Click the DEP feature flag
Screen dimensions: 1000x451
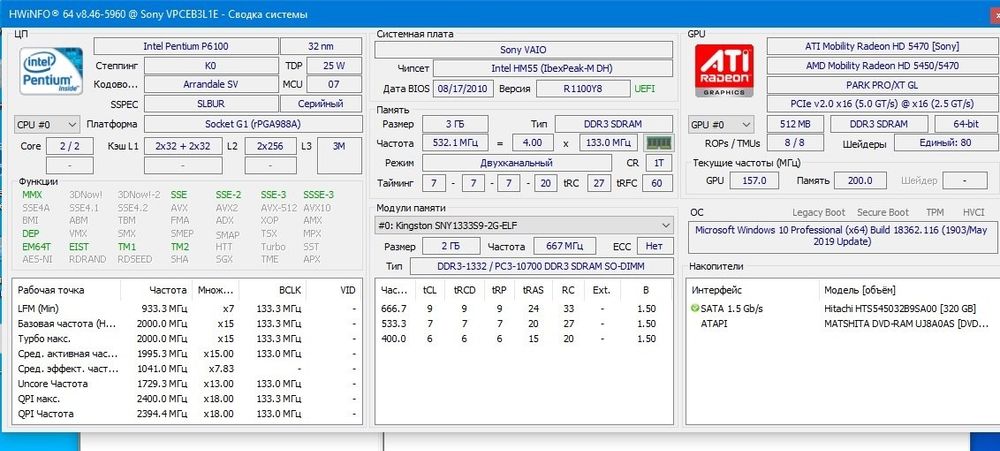[31, 233]
